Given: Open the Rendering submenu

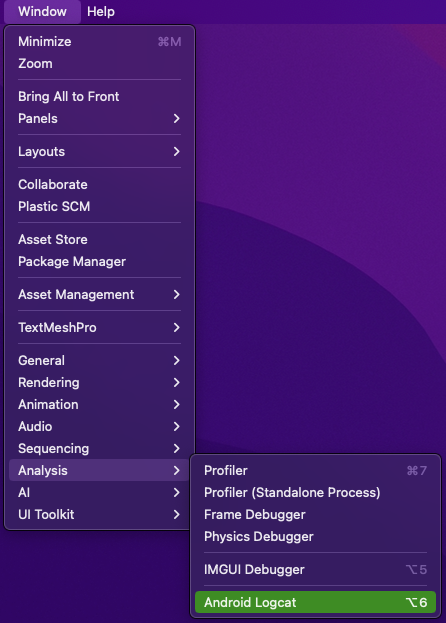Looking at the screenshot, I should pyautogui.click(x=99, y=383).
